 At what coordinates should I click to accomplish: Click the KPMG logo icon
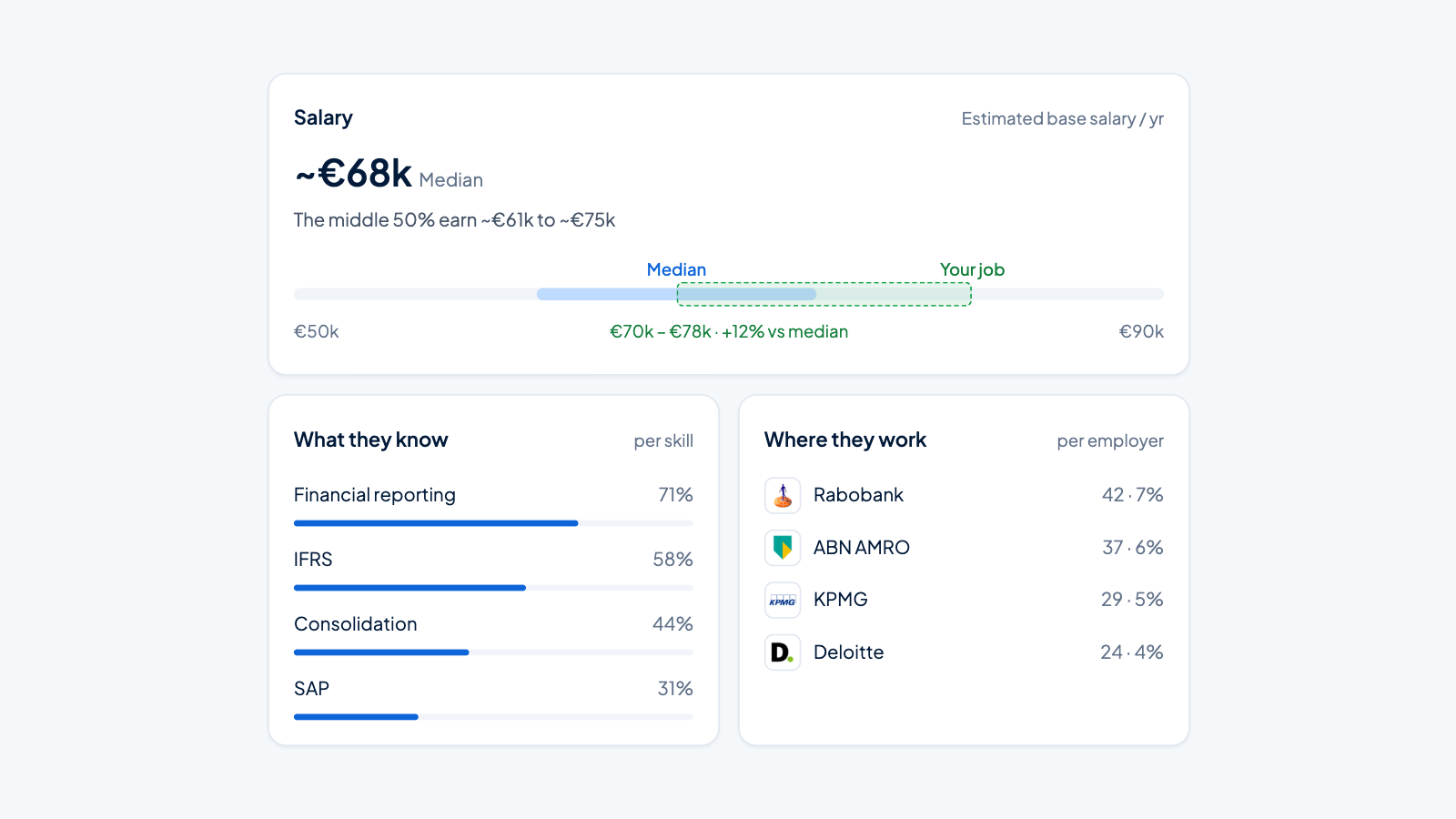[x=783, y=600]
